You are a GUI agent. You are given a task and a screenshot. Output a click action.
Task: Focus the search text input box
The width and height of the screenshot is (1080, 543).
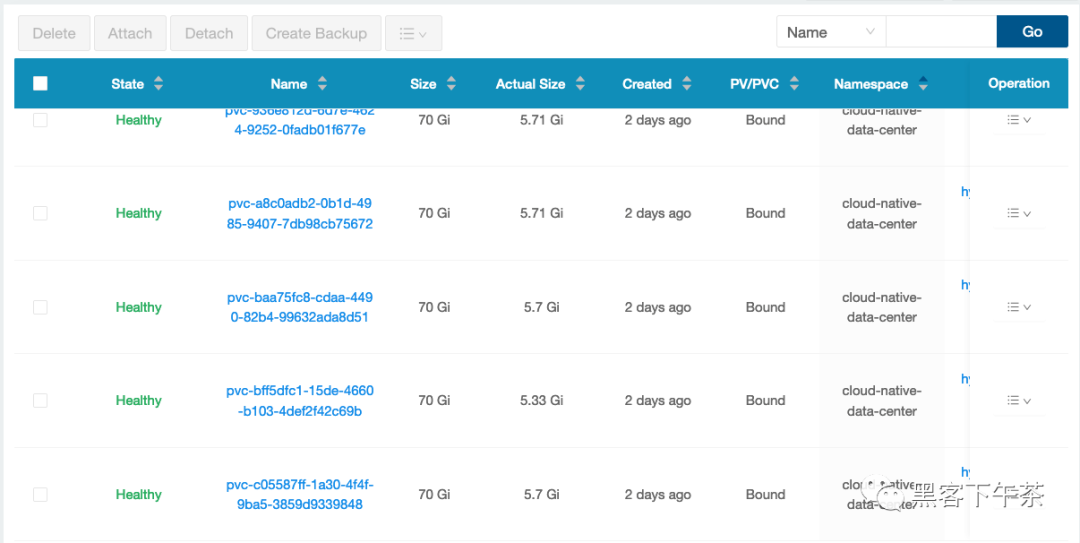[941, 32]
